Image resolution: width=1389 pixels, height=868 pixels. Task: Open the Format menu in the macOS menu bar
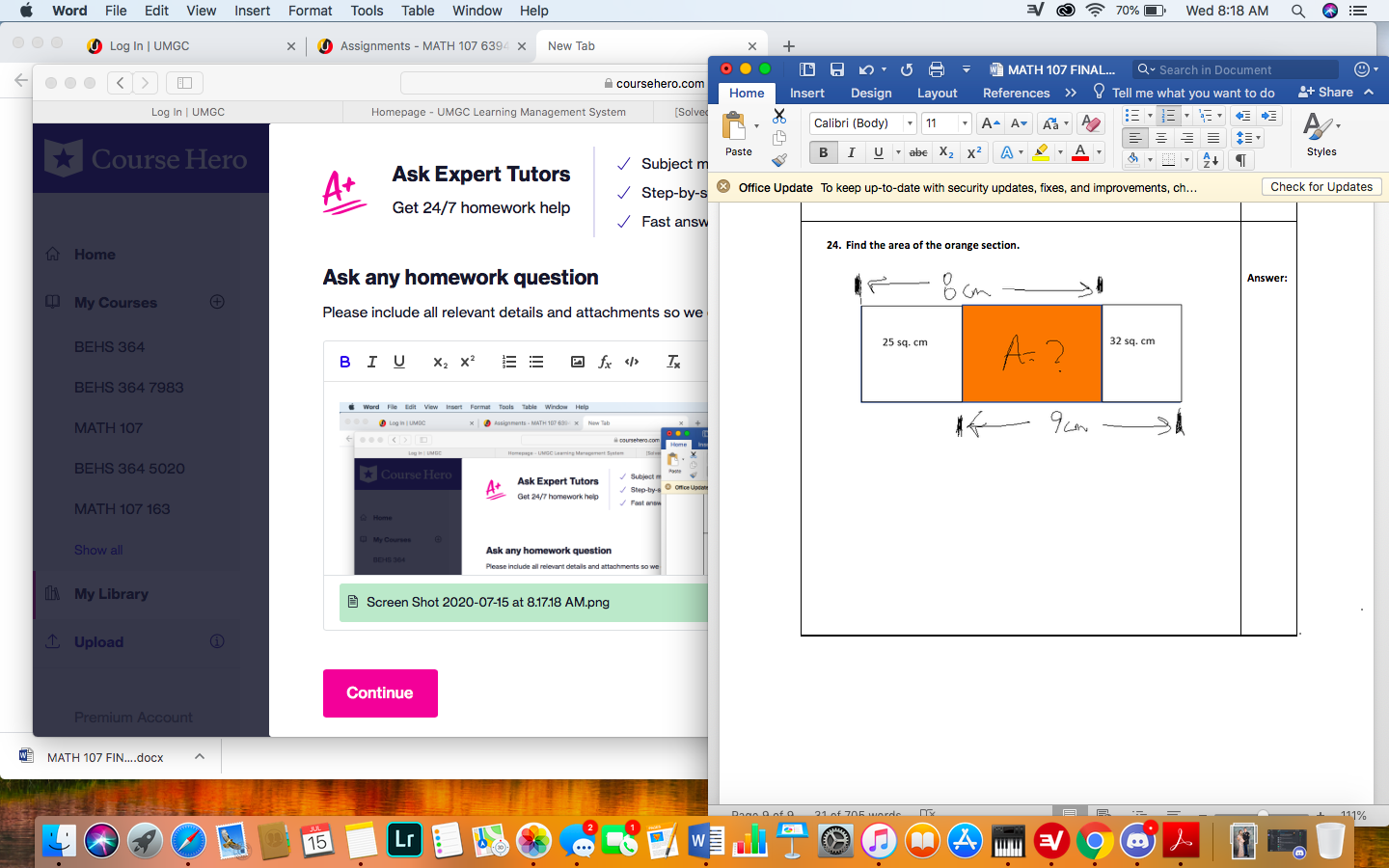point(310,11)
